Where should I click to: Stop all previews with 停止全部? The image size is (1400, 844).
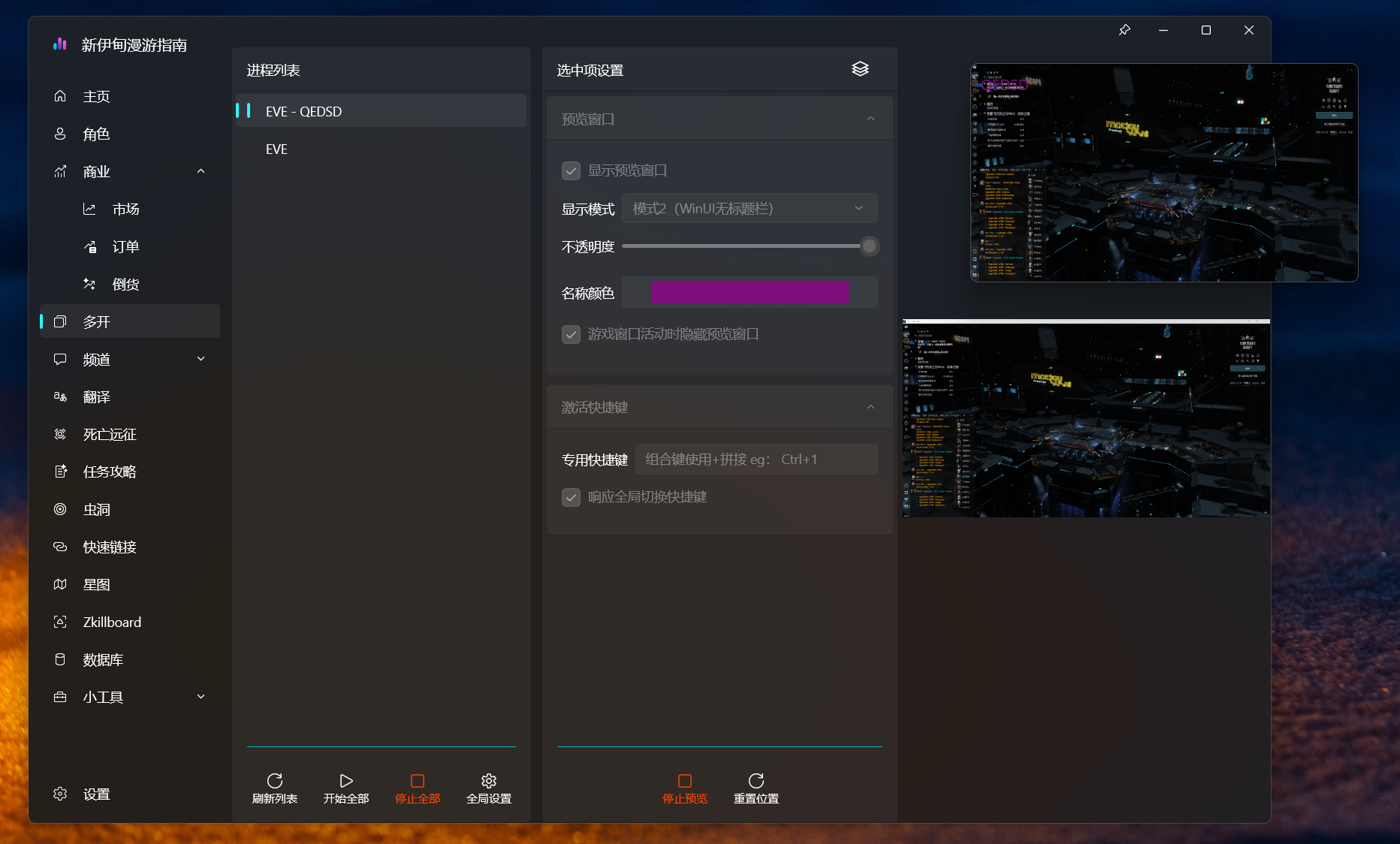(x=418, y=788)
